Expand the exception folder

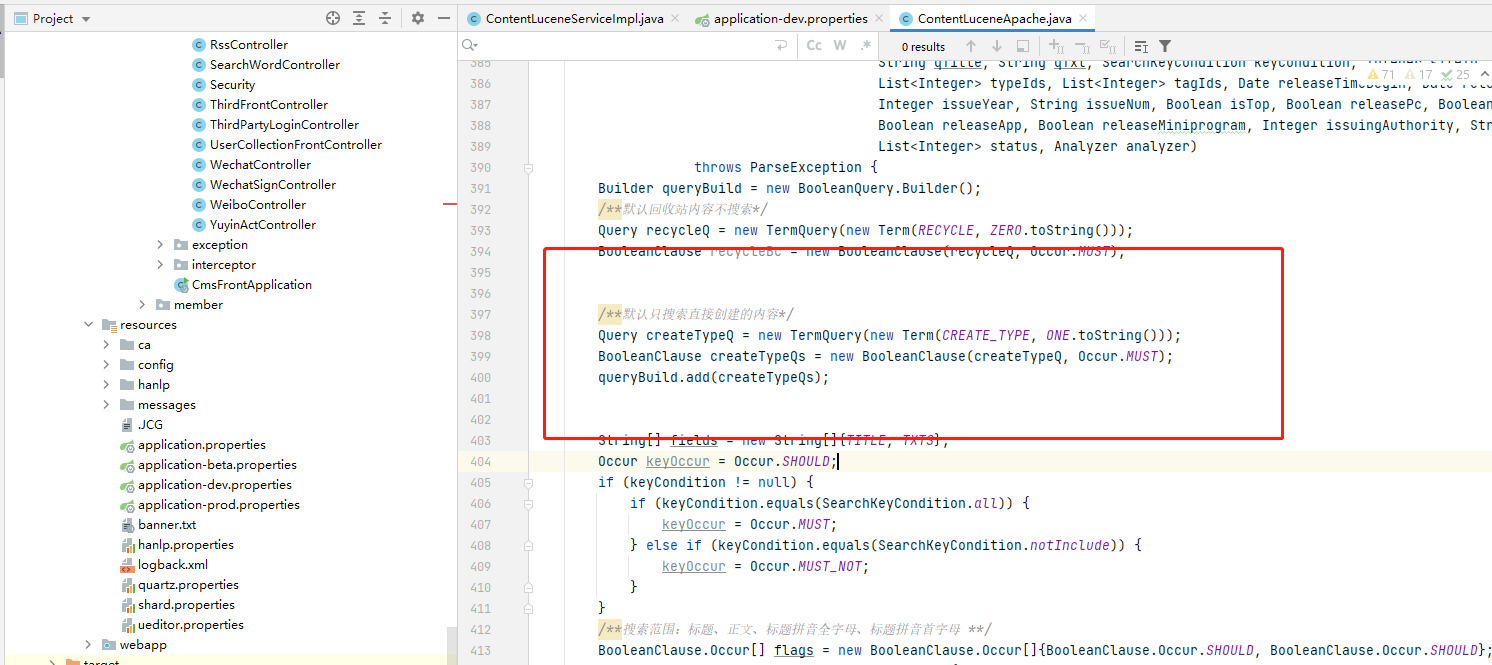tap(161, 245)
